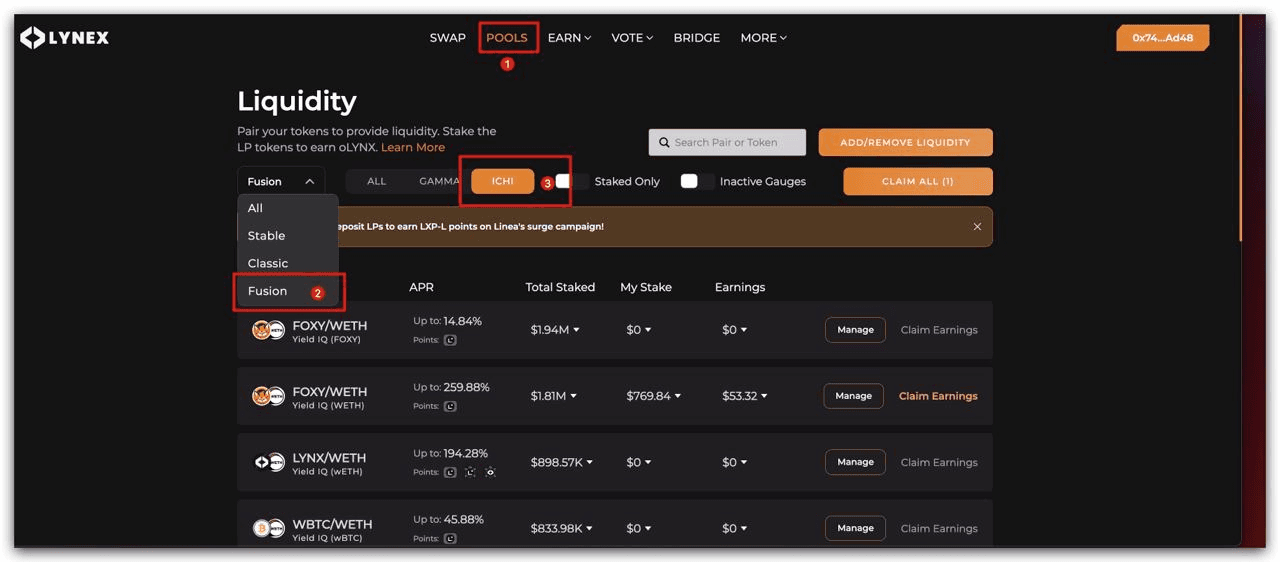Choose Fusion in the pool type list
Image resolution: width=1280 pixels, height=562 pixels.
coord(288,291)
